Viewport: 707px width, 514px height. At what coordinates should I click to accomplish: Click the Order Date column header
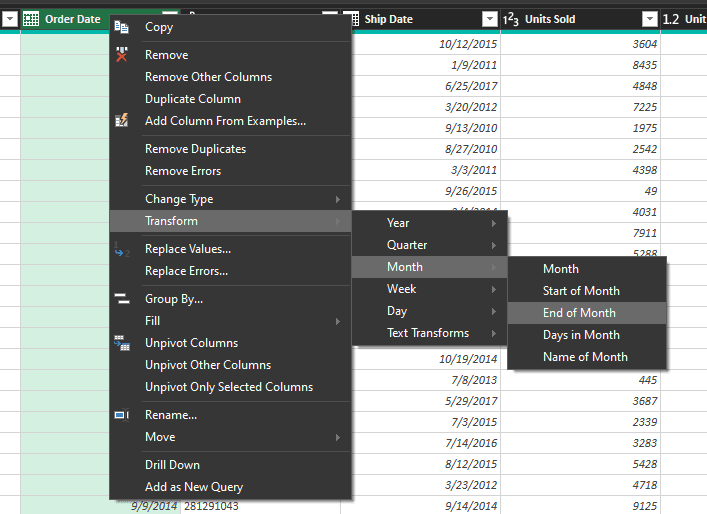tap(73, 19)
